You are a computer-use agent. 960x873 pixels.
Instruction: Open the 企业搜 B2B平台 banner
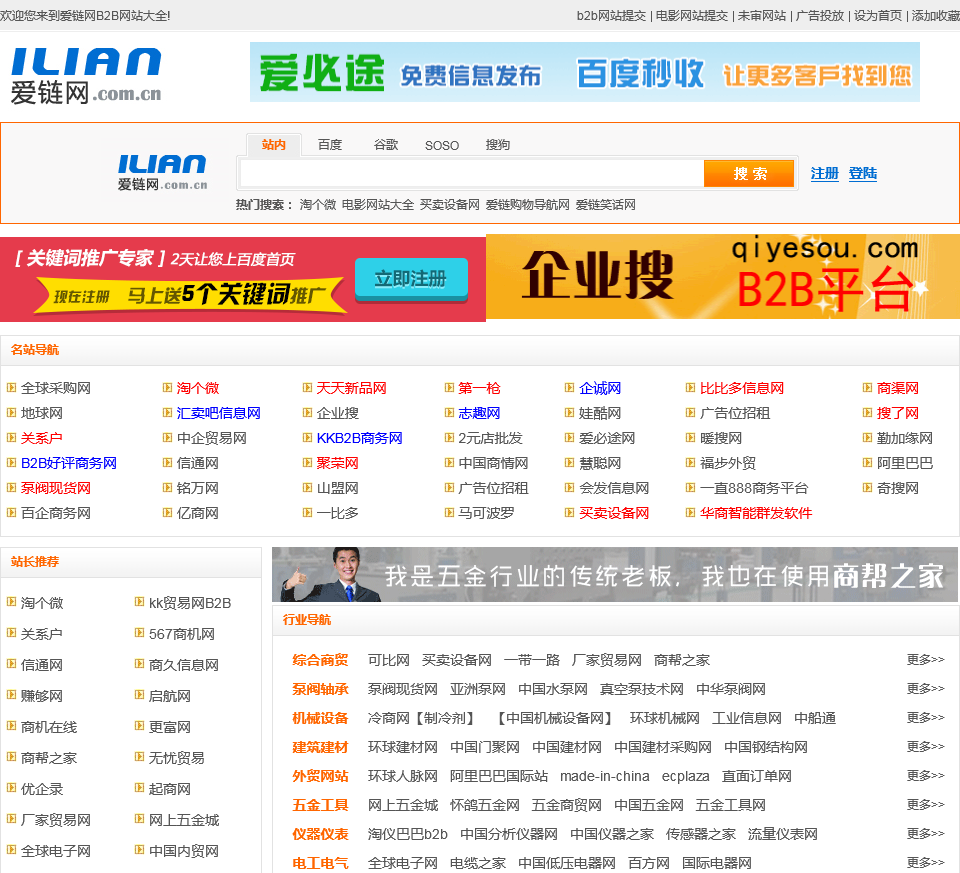tap(722, 277)
